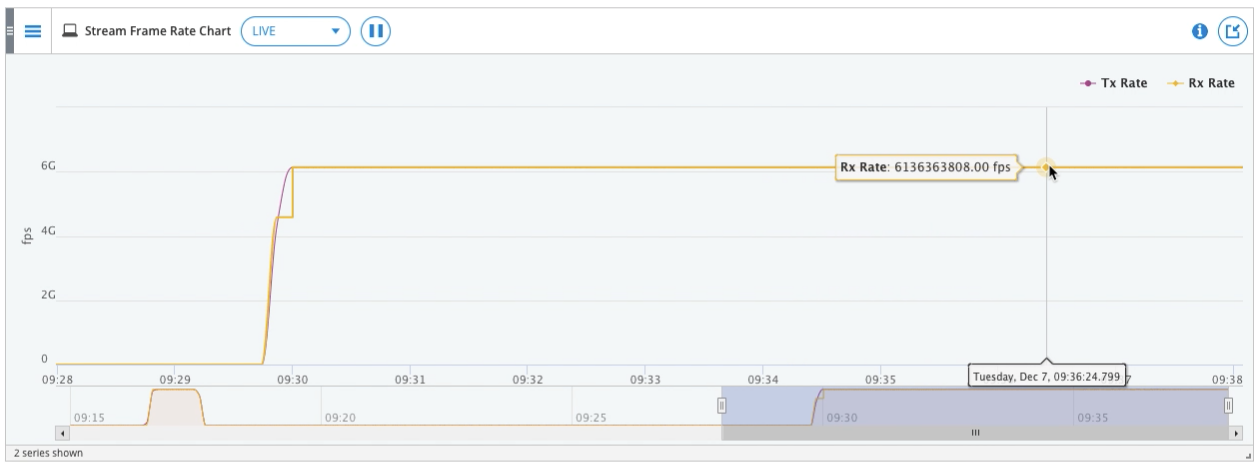The width and height of the screenshot is (1258, 473).
Task: Pop out chart with export icon
Action: 1232,32
